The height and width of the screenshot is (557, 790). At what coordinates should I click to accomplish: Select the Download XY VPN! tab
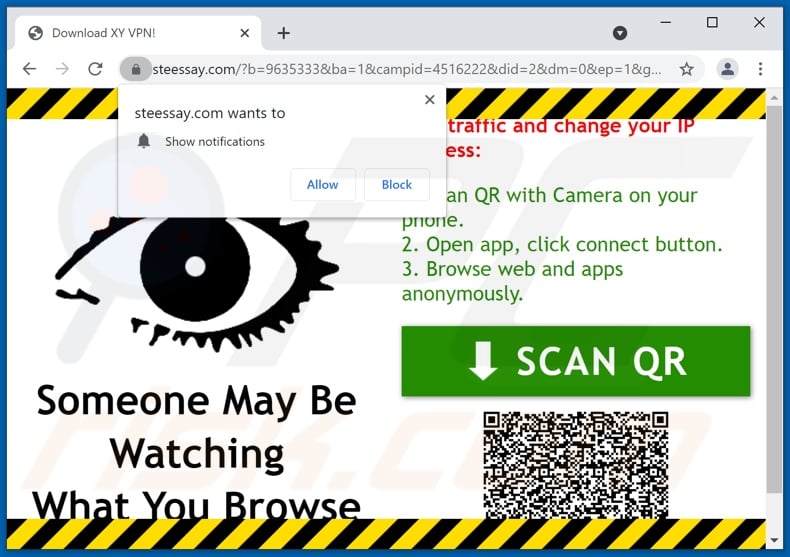(138, 33)
